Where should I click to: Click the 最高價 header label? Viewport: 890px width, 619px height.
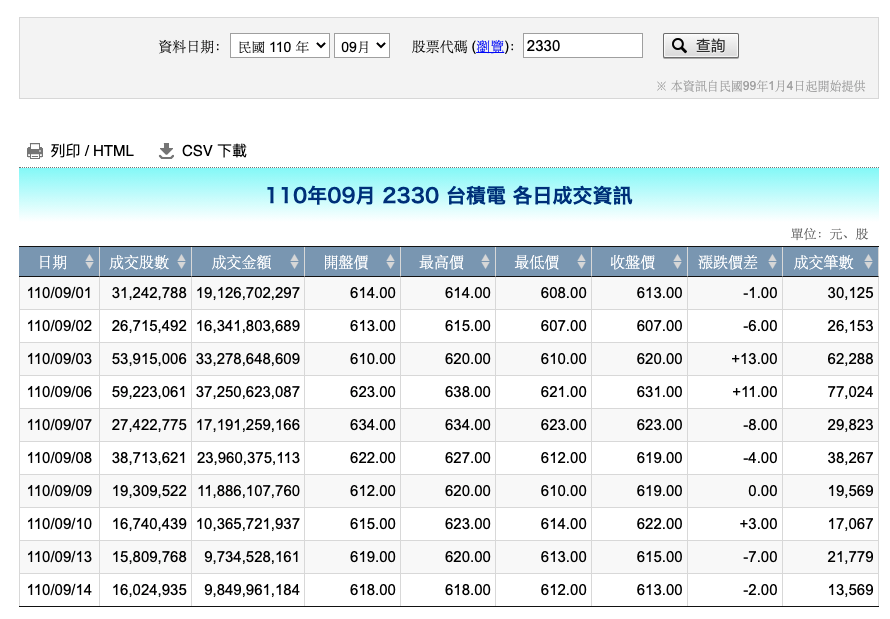[442, 262]
